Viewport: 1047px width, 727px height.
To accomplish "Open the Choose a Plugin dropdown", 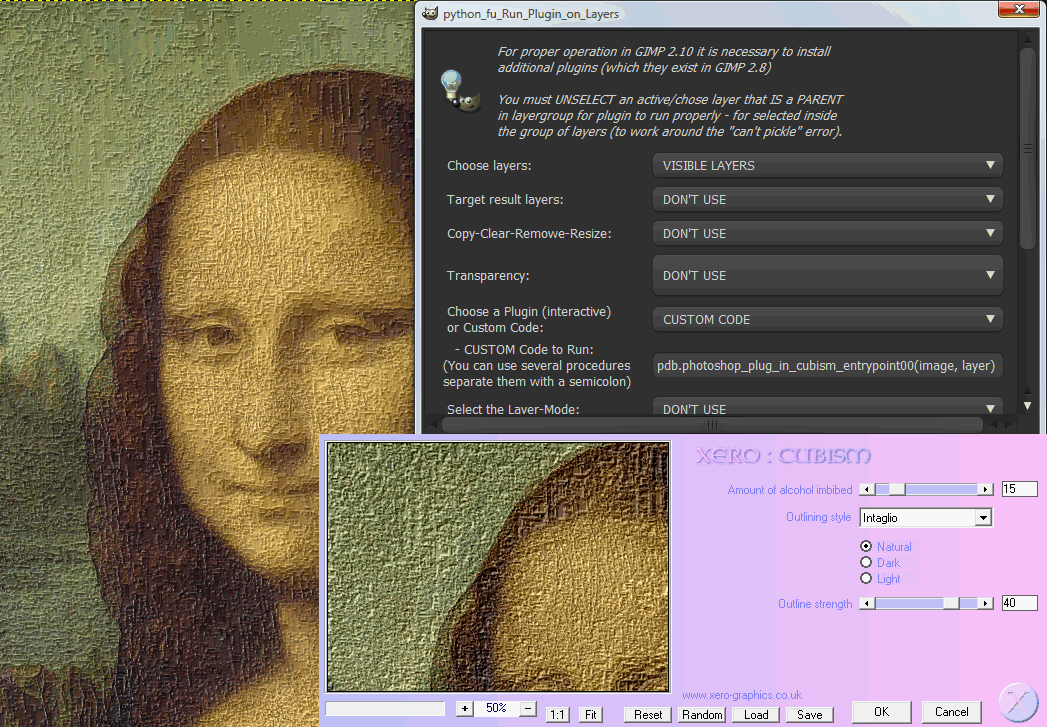I will (827, 319).
